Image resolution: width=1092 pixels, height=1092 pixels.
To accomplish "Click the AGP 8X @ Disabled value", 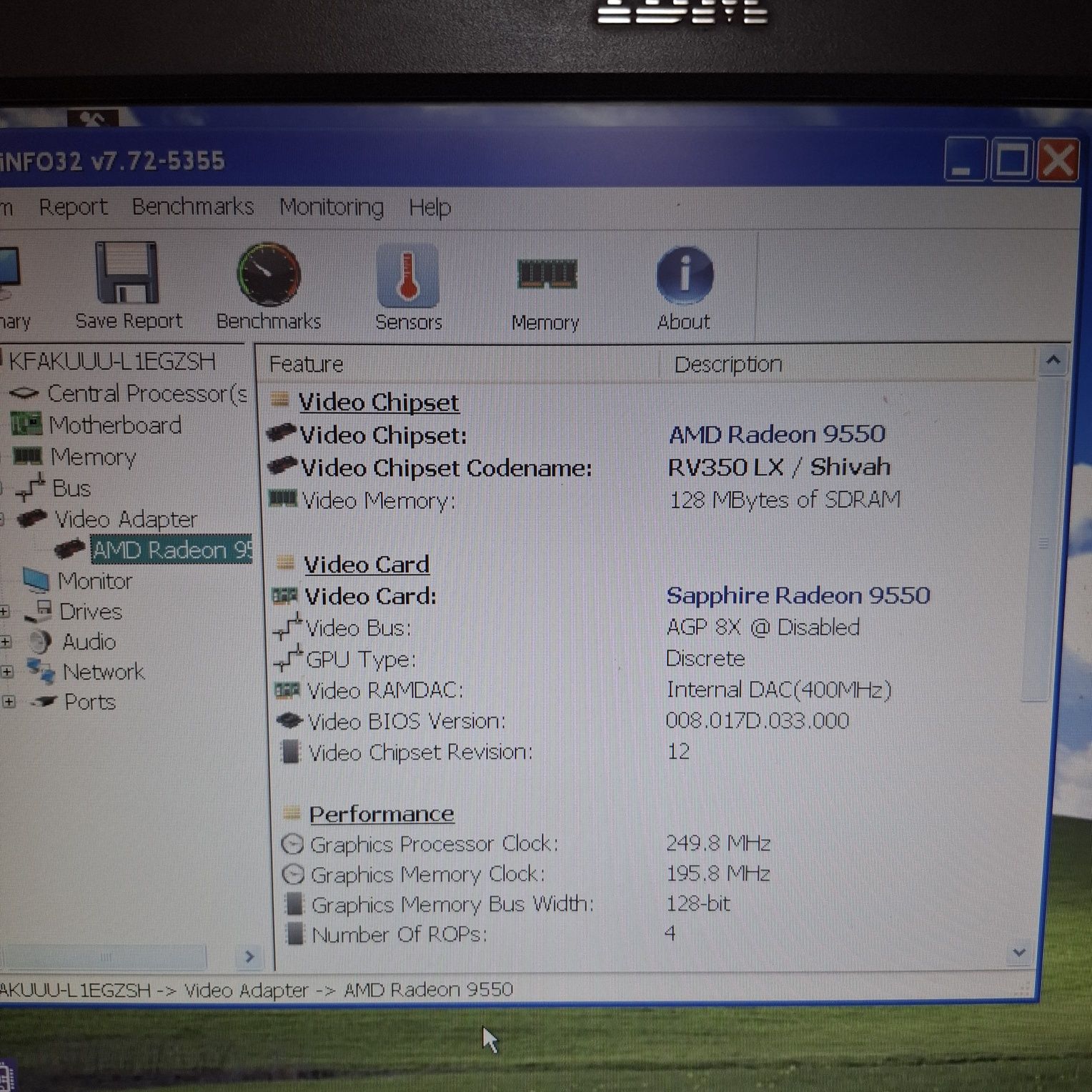I will (763, 627).
